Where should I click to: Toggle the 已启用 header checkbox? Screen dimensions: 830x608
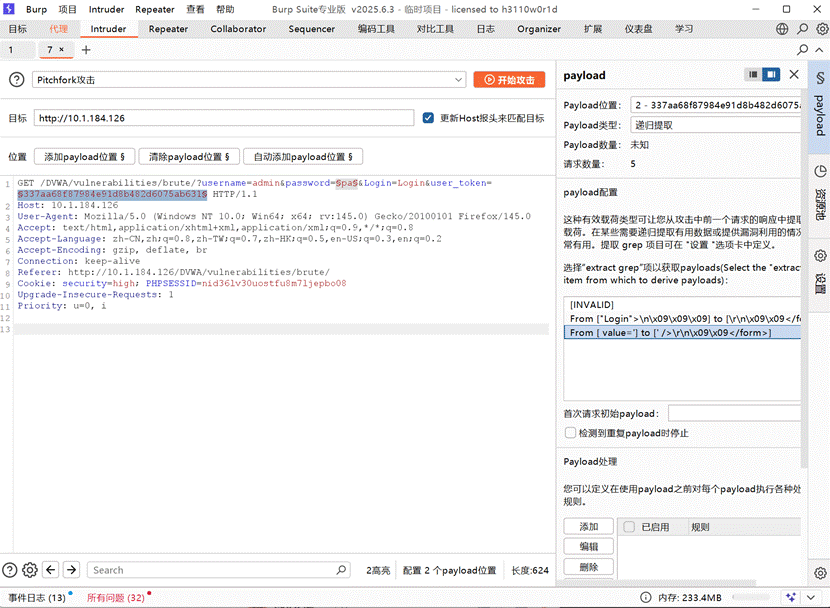(629, 527)
